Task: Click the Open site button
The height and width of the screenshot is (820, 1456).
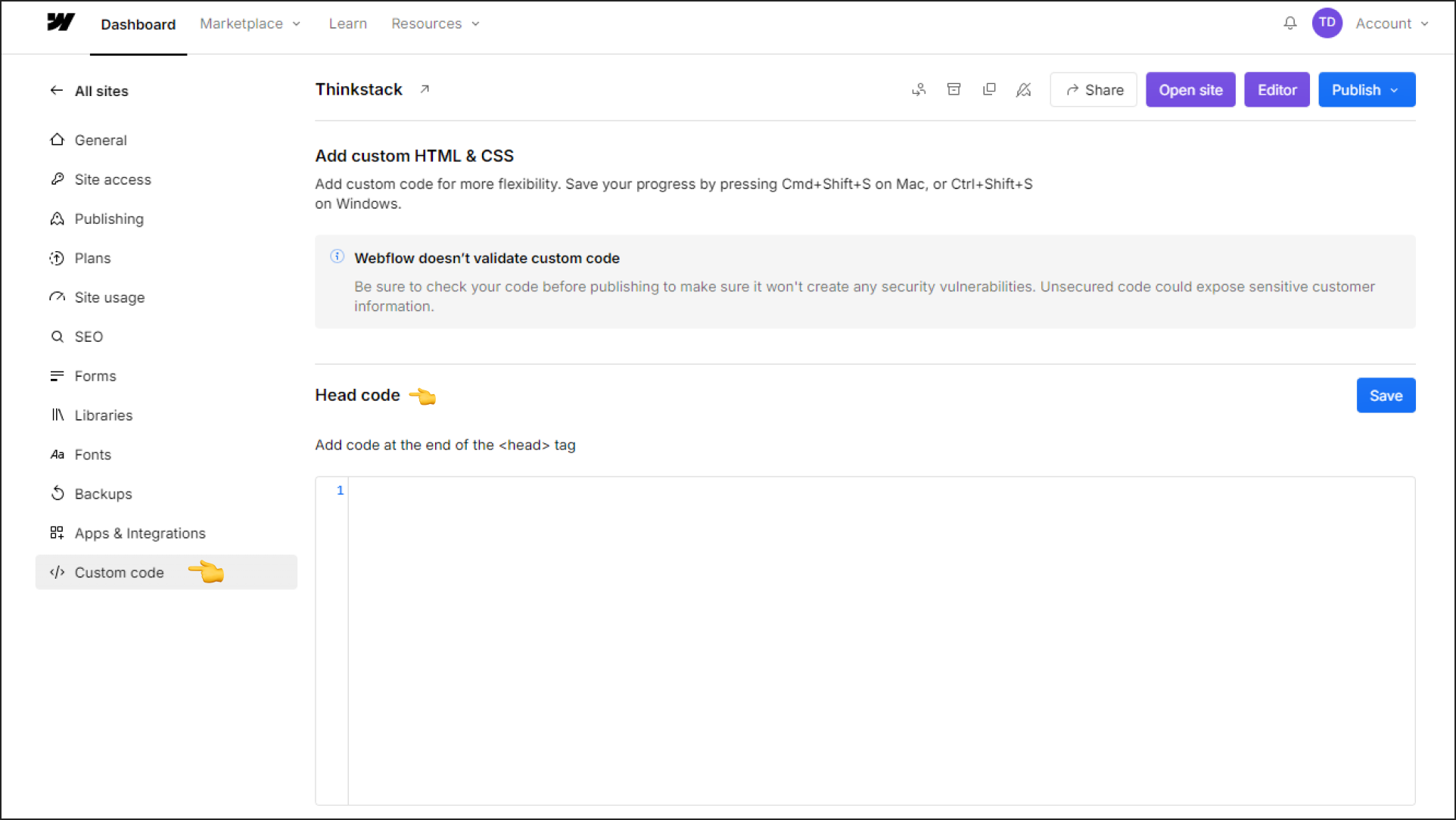Action: click(x=1190, y=90)
